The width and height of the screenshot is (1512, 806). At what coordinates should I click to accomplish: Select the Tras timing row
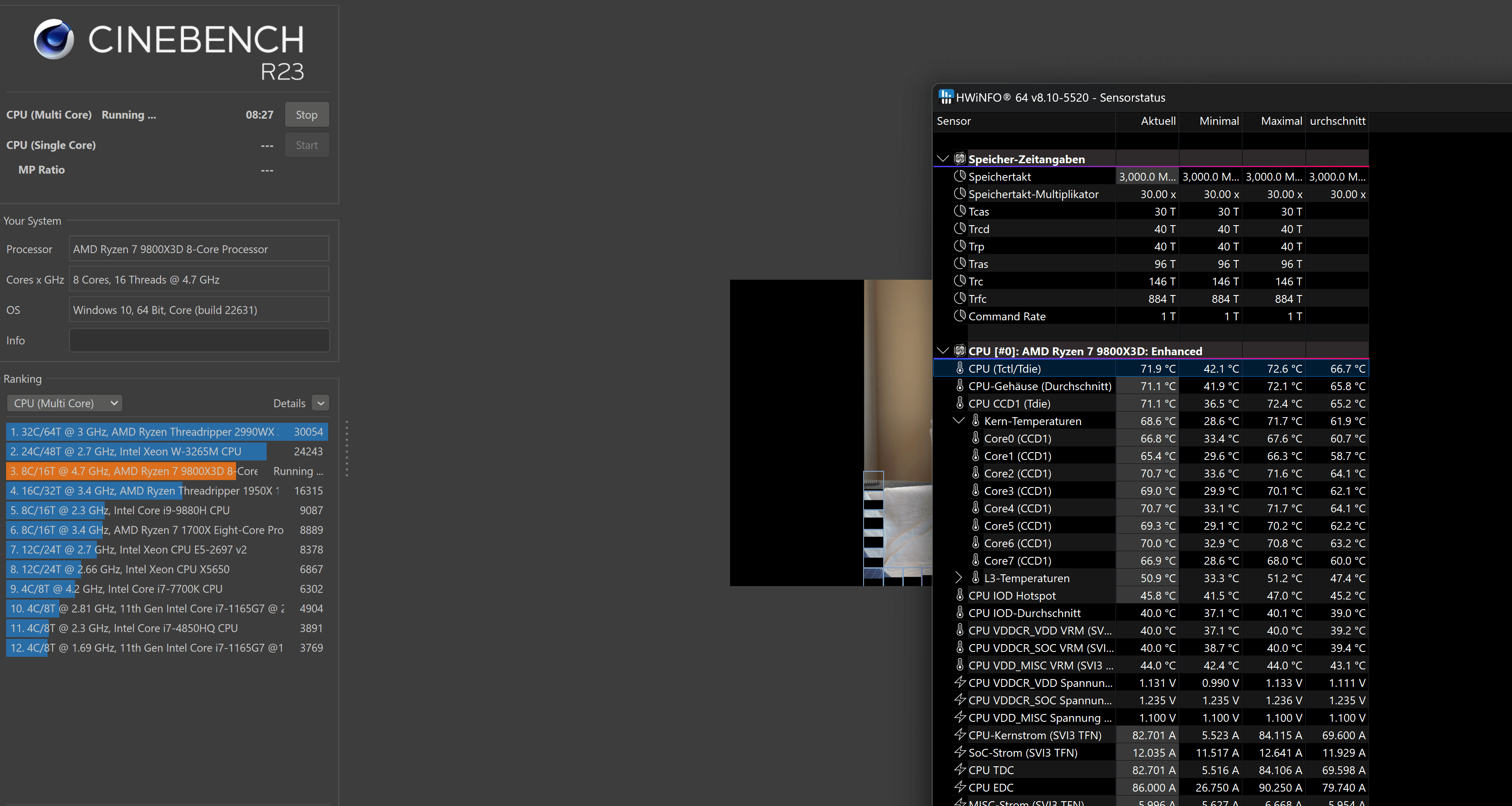click(x=1151, y=264)
